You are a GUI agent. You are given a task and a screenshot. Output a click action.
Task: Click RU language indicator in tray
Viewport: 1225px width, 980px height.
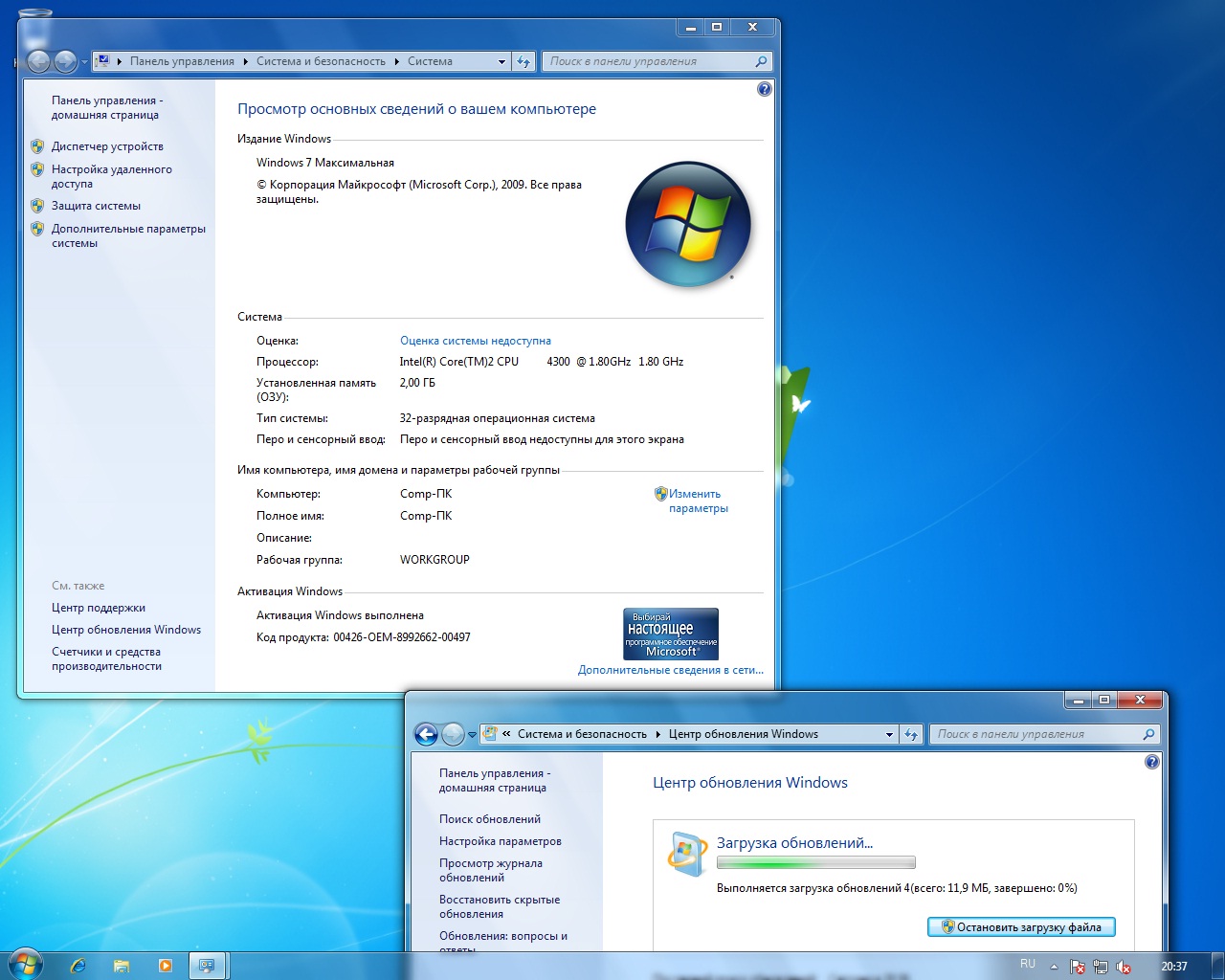coord(1028,964)
